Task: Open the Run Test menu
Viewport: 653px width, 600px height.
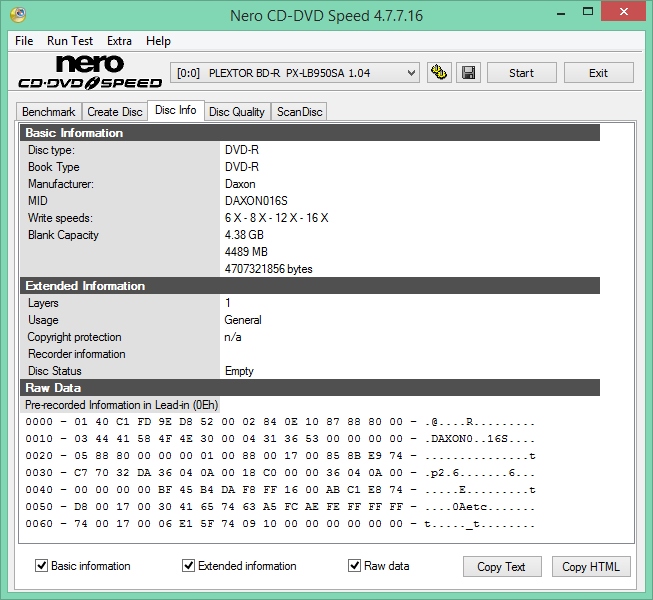Action: (x=70, y=41)
